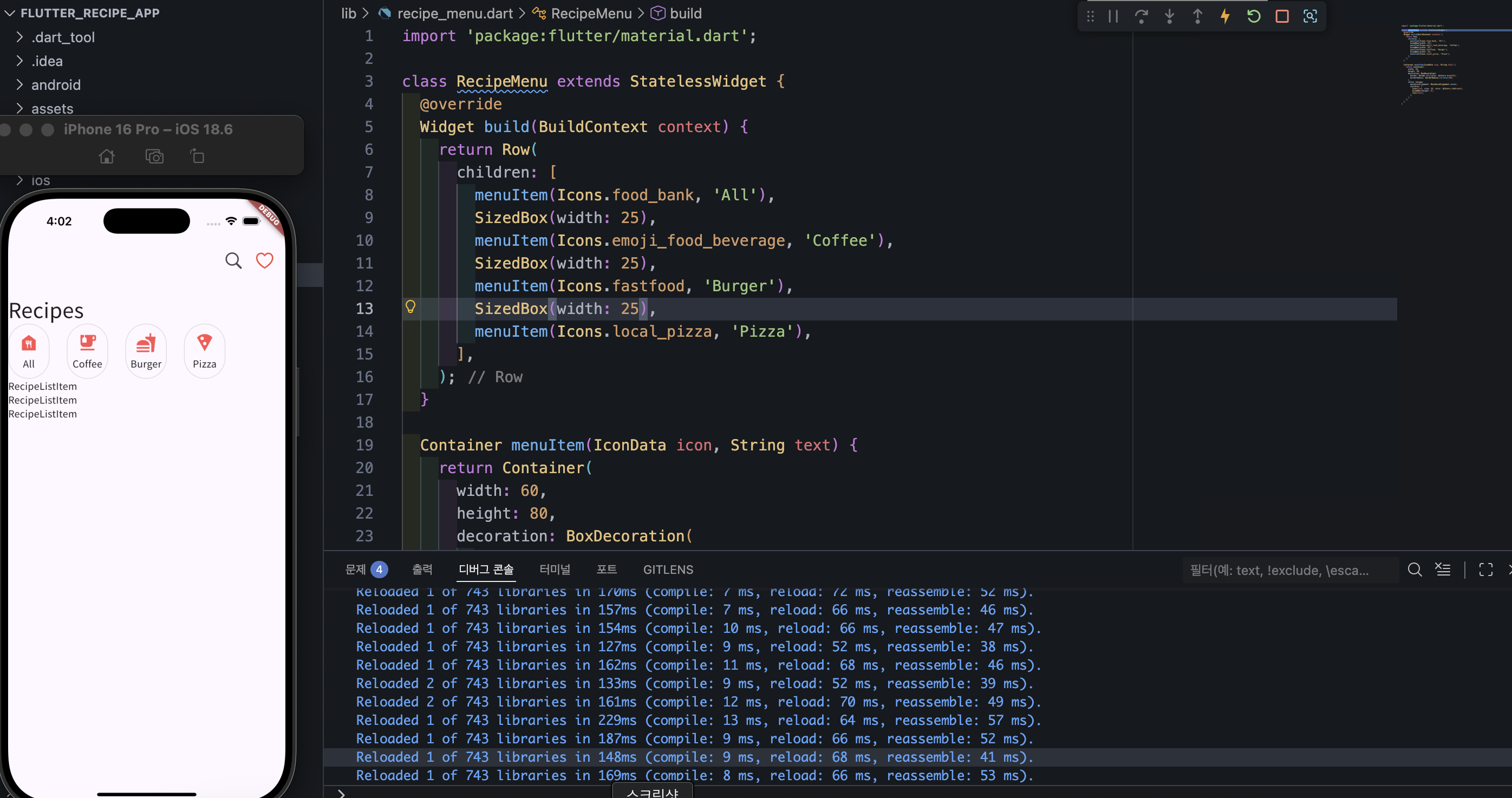Switch to the 터미널 tab
This screenshot has height=798, width=1512.
(x=555, y=570)
